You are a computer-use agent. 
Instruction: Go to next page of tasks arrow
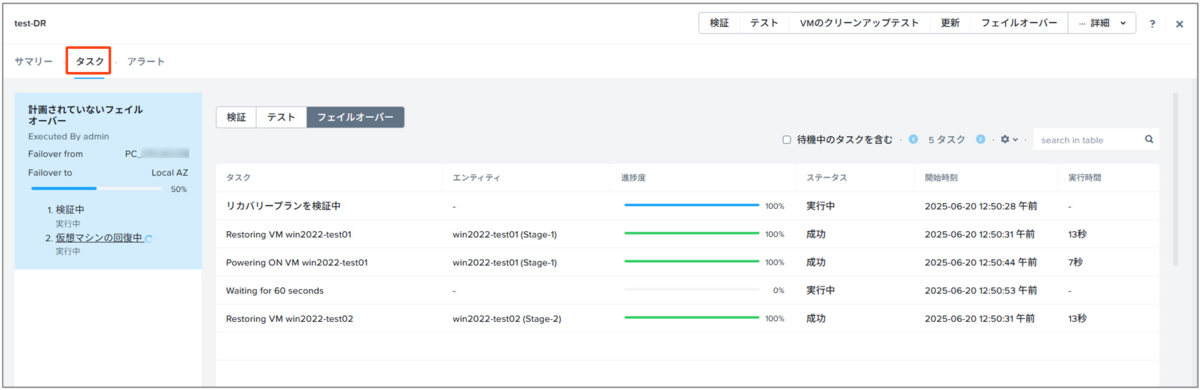point(981,140)
